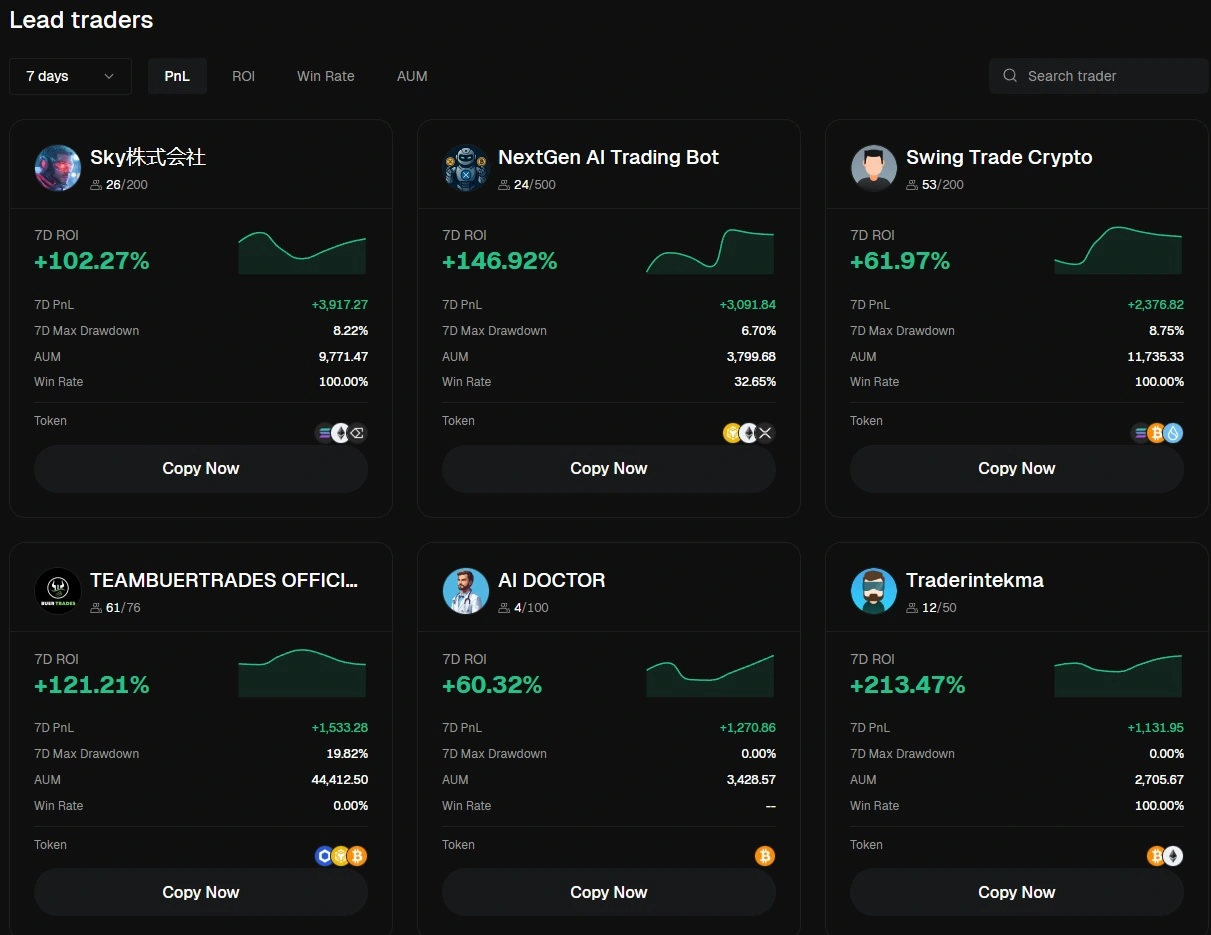Screen dimensions: 1211x935
Task: Switch to the ROI sorting tab
Action: pos(243,75)
